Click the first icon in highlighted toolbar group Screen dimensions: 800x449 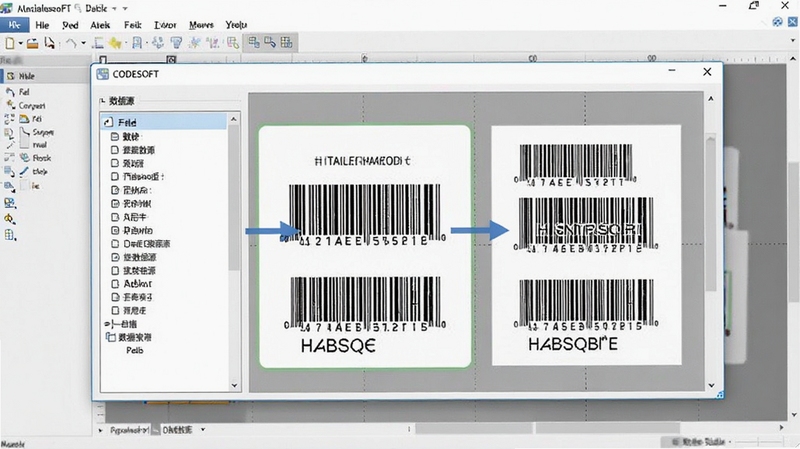point(254,42)
